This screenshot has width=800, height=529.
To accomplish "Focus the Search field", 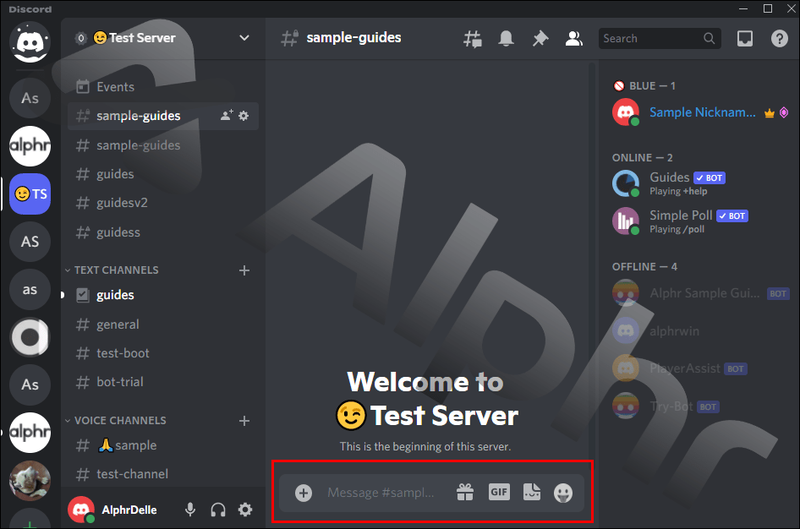I will point(660,38).
